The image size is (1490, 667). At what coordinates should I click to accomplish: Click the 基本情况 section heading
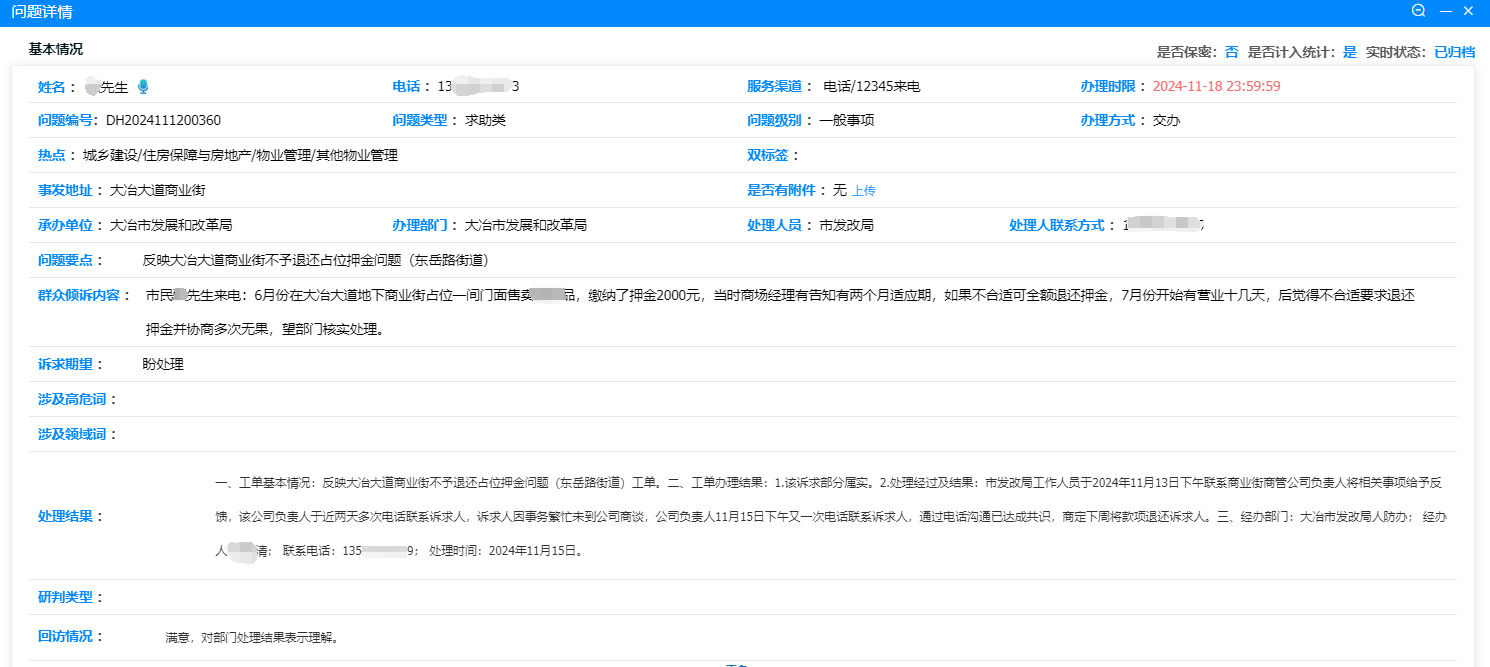(56, 49)
